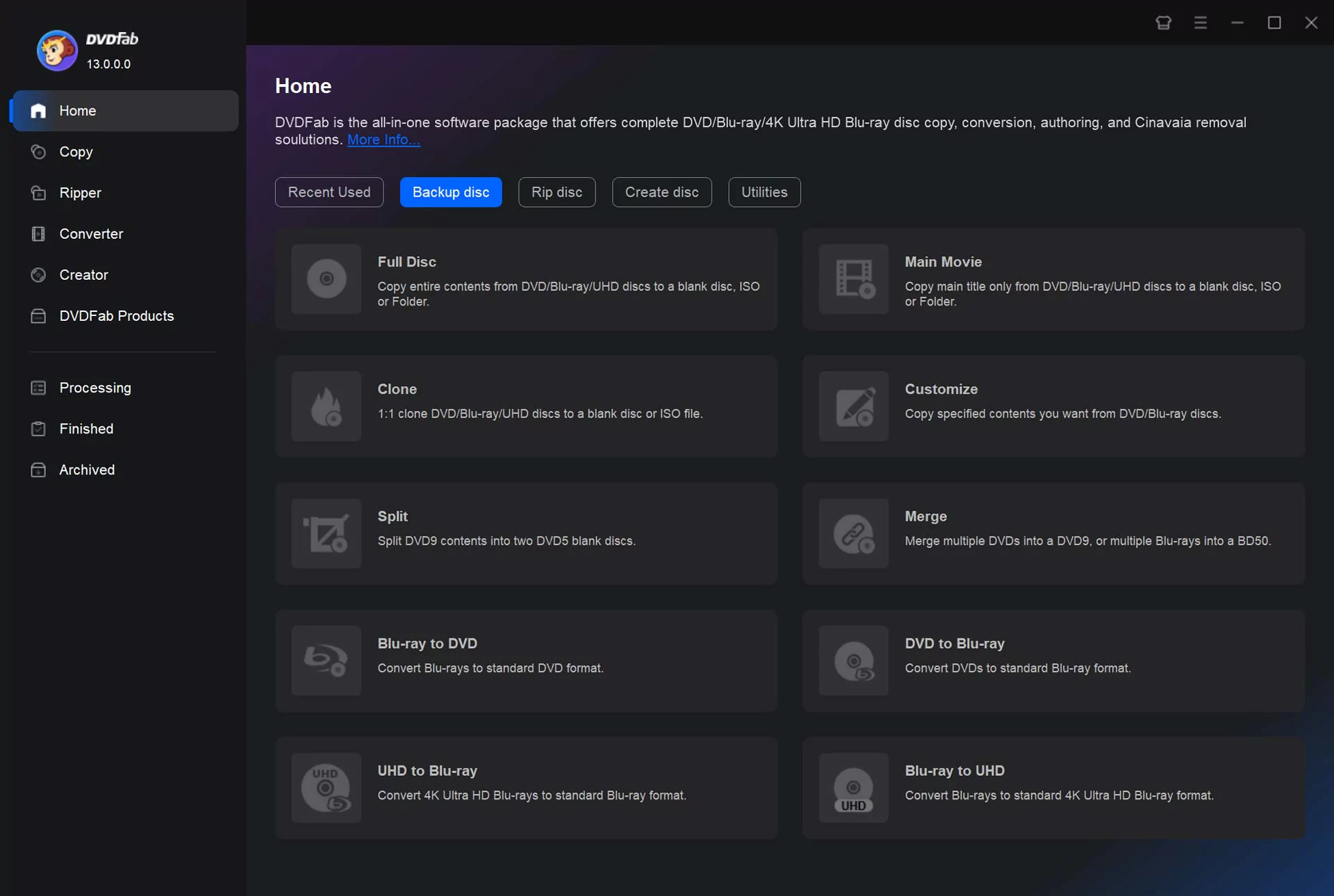Select the Create disc category
Screen dimensions: 1334x896
click(661, 192)
